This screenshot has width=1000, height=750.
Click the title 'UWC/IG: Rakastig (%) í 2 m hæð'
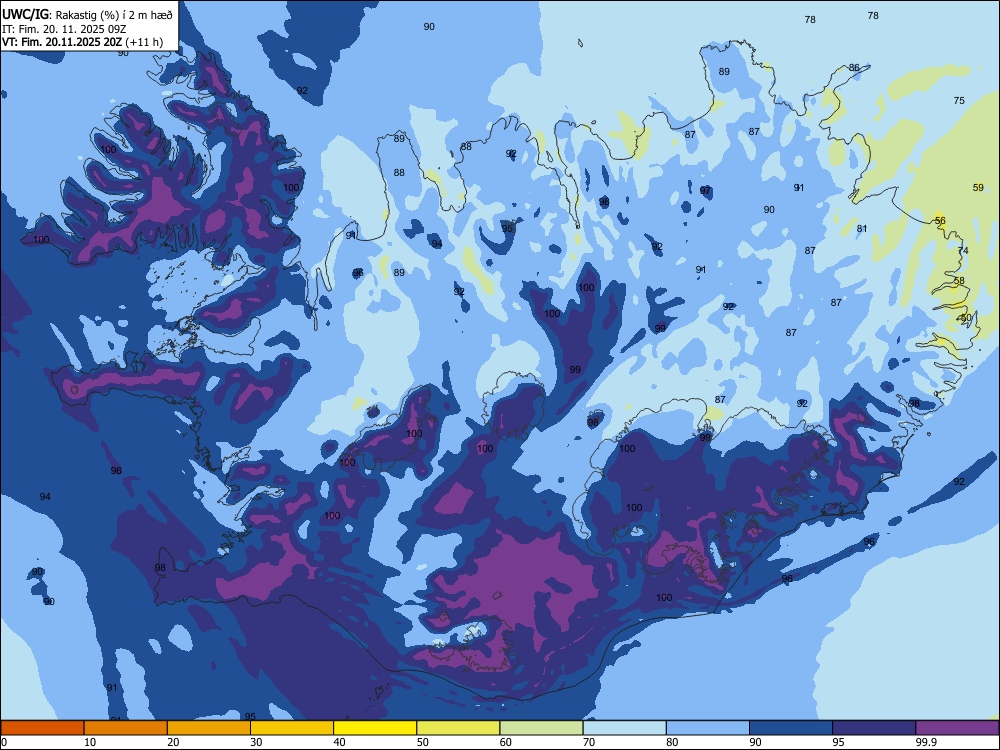click(87, 15)
